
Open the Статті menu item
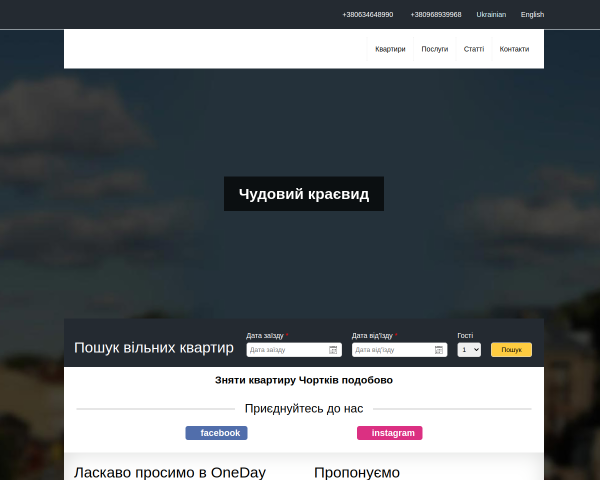click(474, 49)
